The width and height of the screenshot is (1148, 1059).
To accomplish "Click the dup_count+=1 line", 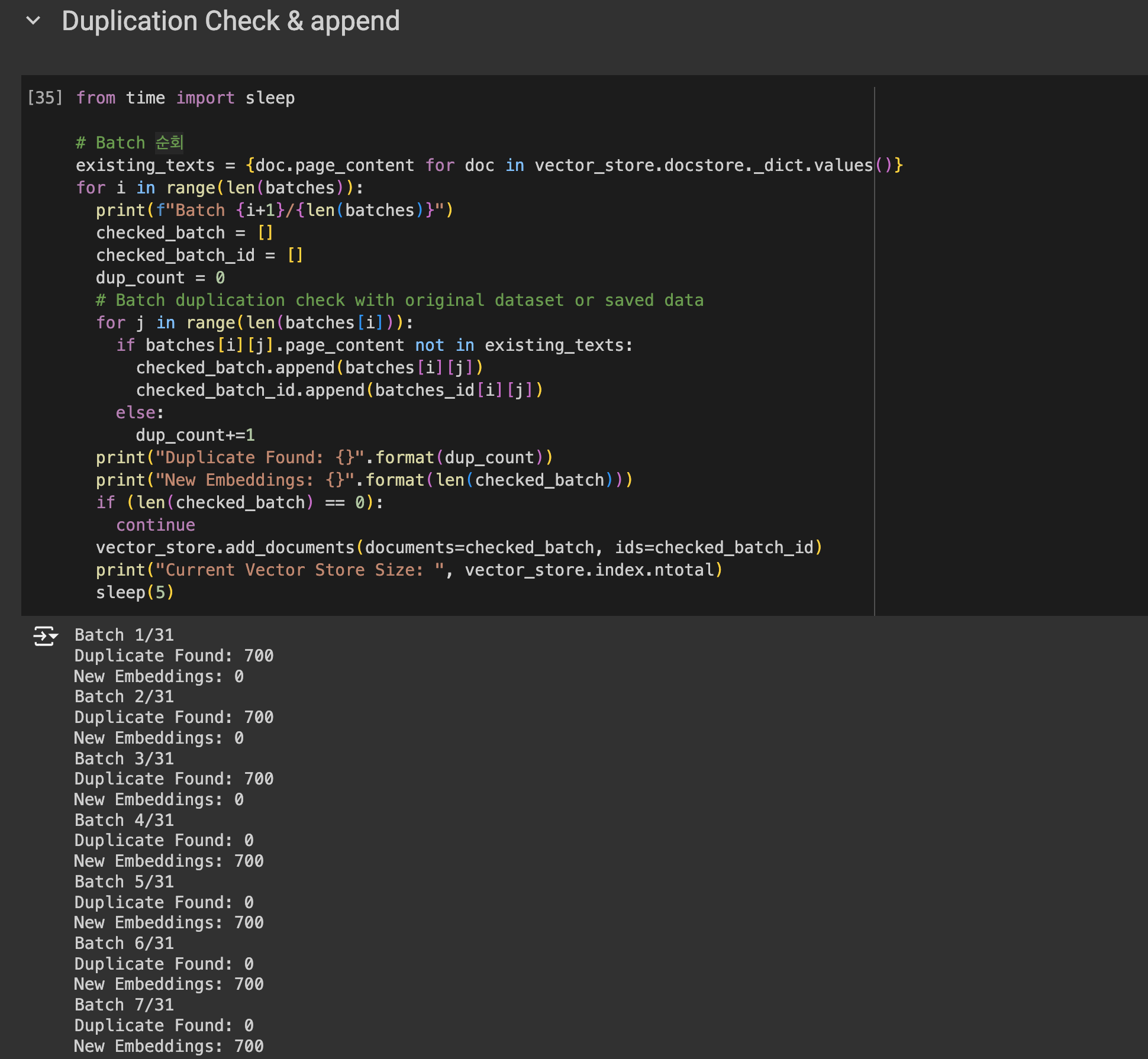I will (x=195, y=435).
